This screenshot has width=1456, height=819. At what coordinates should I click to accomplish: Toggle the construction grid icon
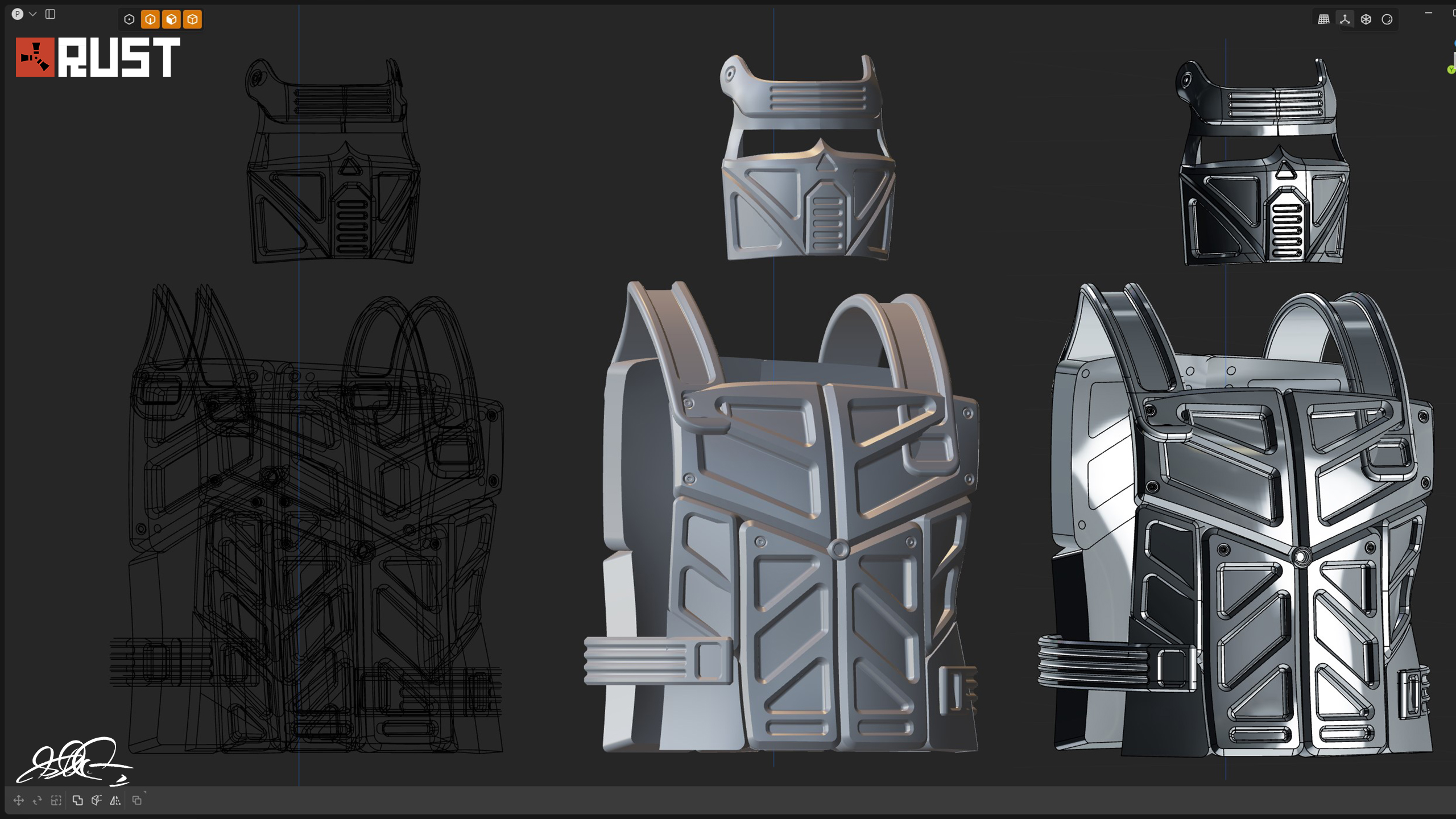(x=1323, y=19)
